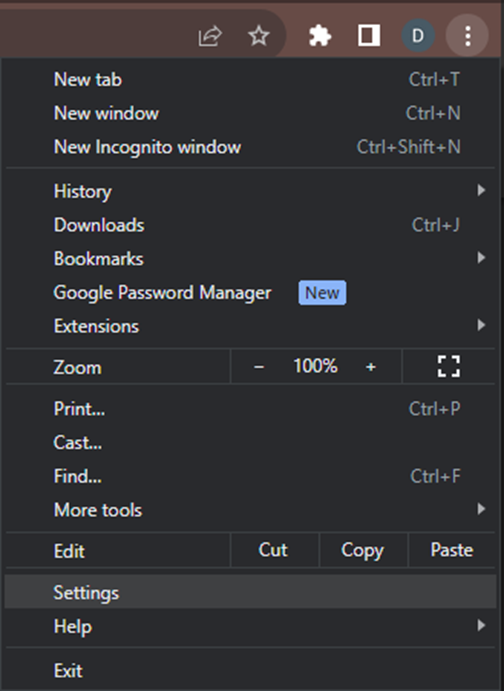Click the Copy button
504x691 pixels.
tap(363, 550)
